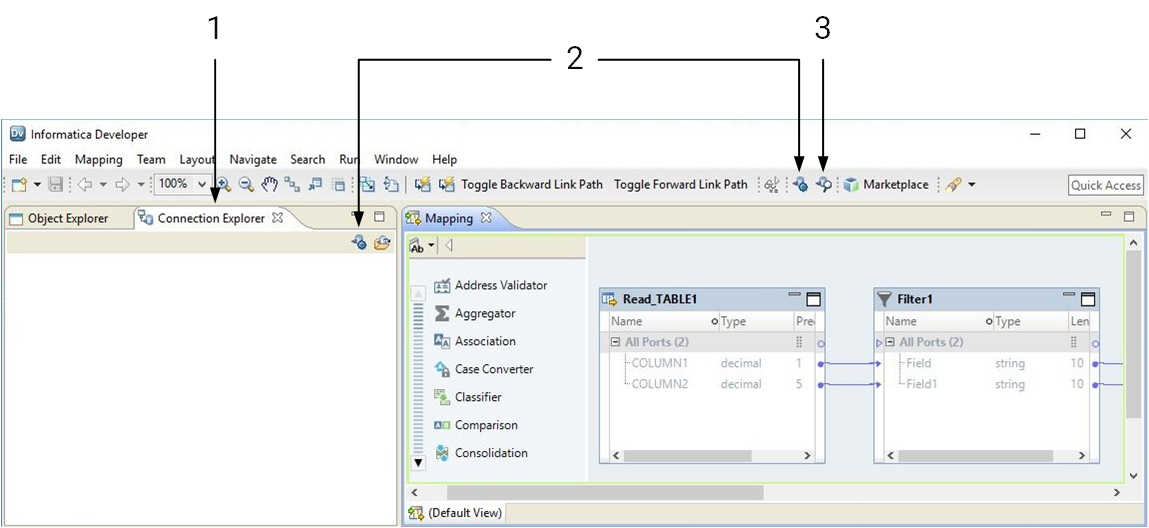Click the folder icon in Connection Explorer toolbar
This screenshot has height=528, width=1149.
tap(381, 243)
